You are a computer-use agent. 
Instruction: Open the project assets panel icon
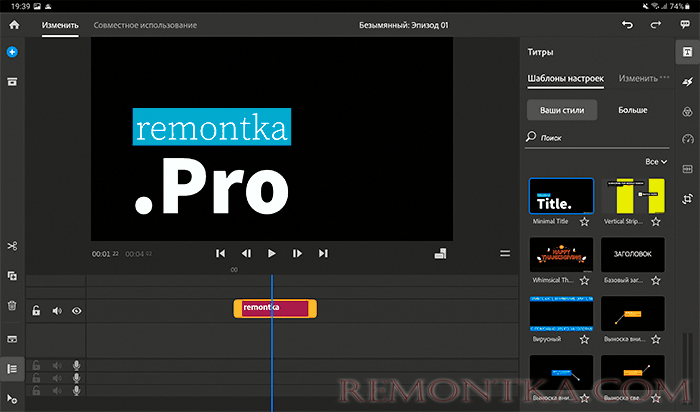(x=12, y=81)
